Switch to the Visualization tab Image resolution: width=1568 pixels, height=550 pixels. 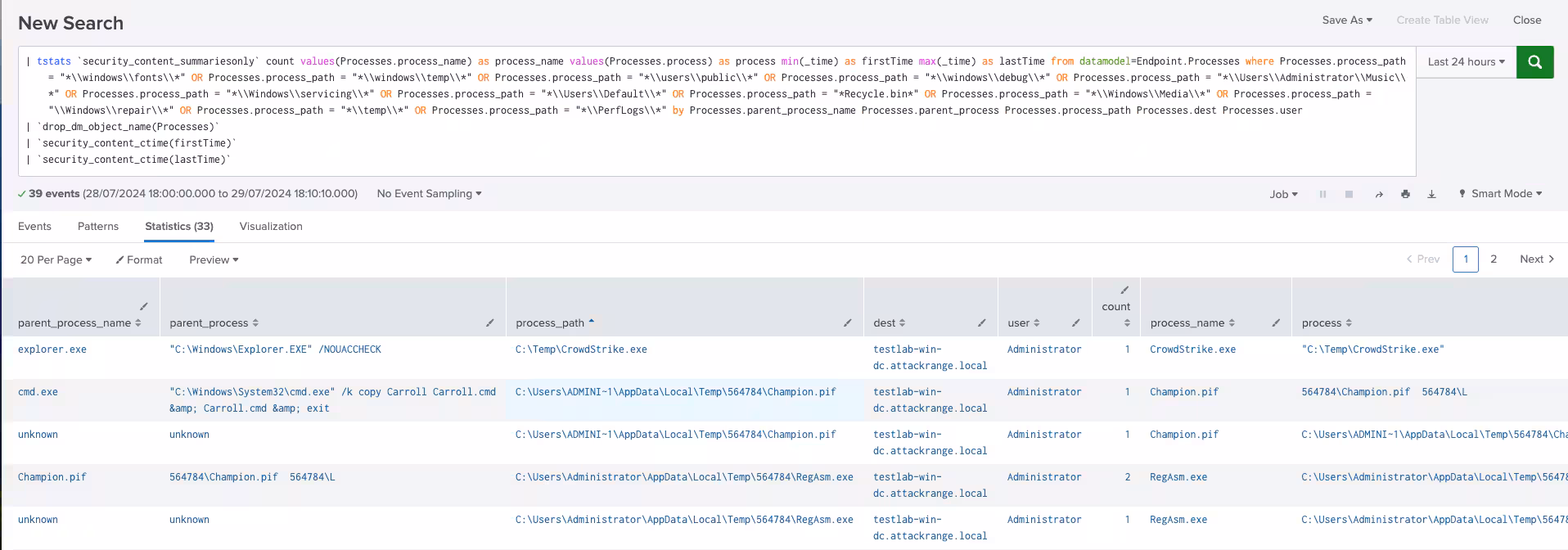271,227
